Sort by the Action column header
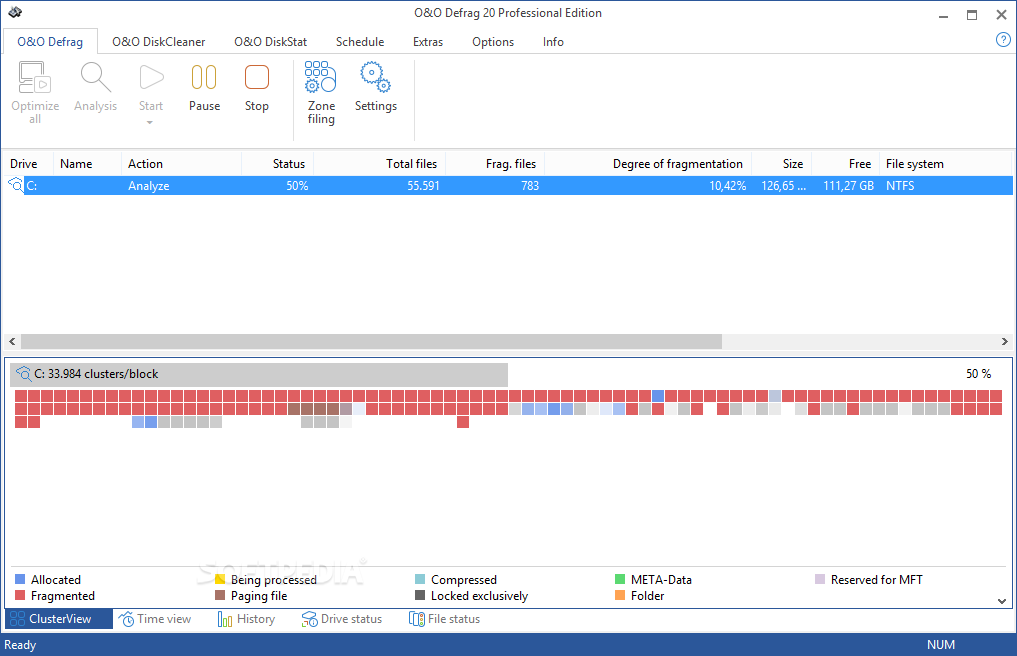 181,164
